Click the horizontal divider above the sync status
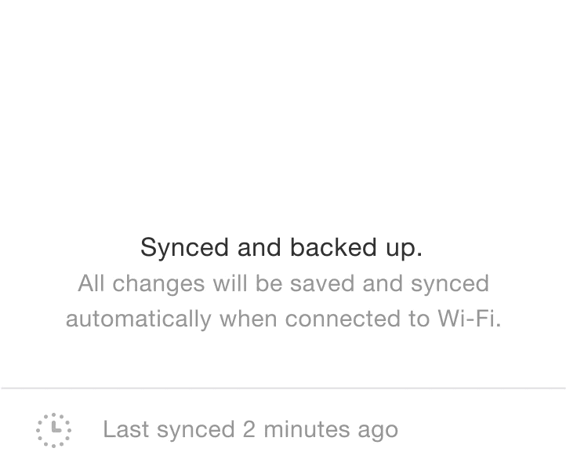Viewport: 566px width, 474px height. (283, 388)
